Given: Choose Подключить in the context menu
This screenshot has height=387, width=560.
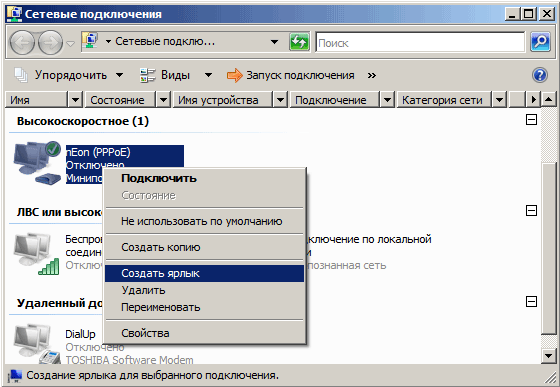Looking at the screenshot, I should [x=204, y=178].
